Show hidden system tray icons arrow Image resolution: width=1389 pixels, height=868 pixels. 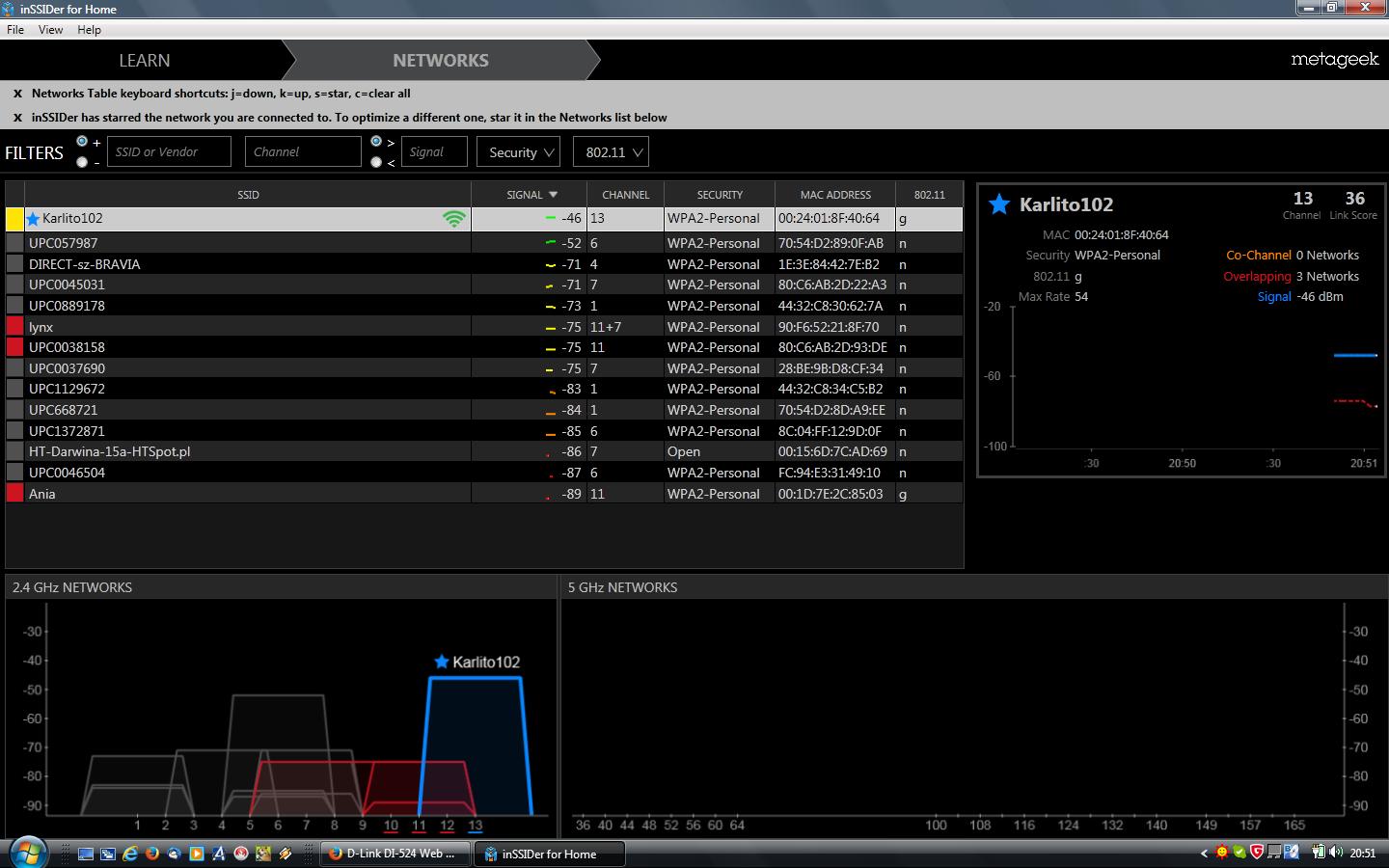[x=1204, y=854]
